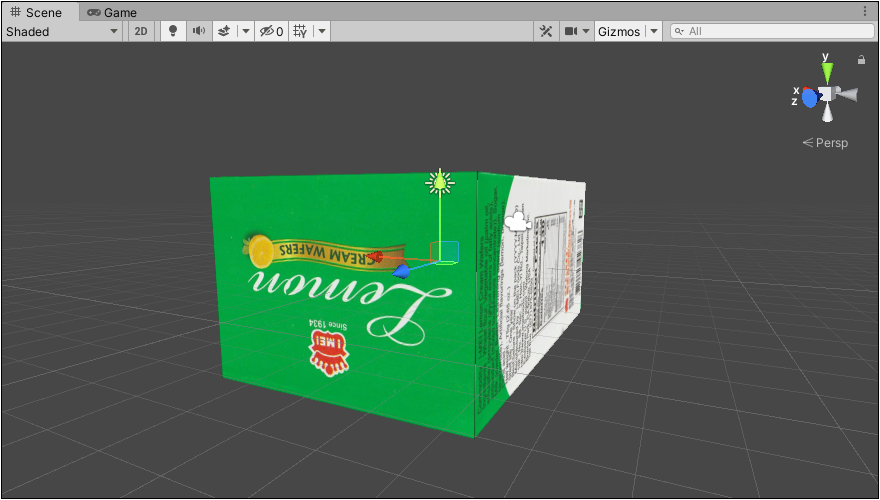Open the scene camera settings

(x=577, y=31)
